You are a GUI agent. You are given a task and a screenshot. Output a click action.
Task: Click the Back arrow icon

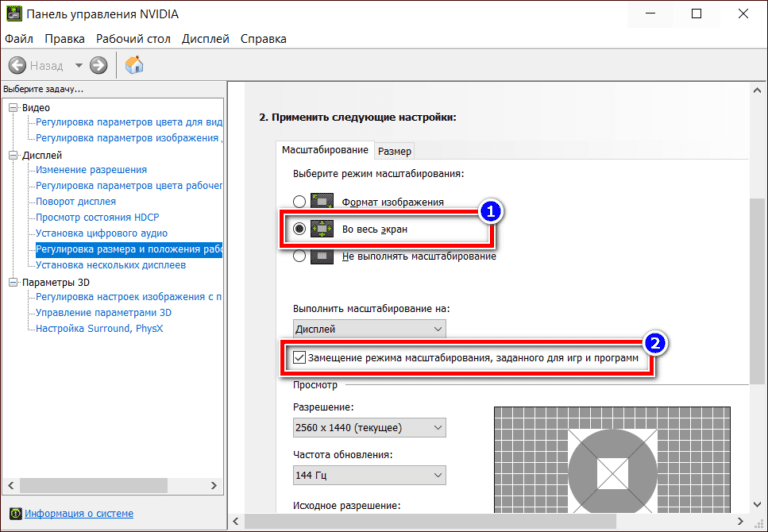[18, 65]
